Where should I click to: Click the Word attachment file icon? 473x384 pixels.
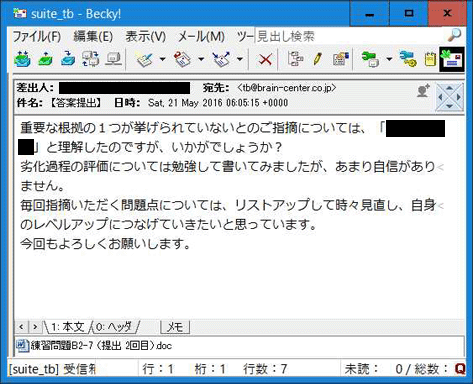(x=22, y=345)
